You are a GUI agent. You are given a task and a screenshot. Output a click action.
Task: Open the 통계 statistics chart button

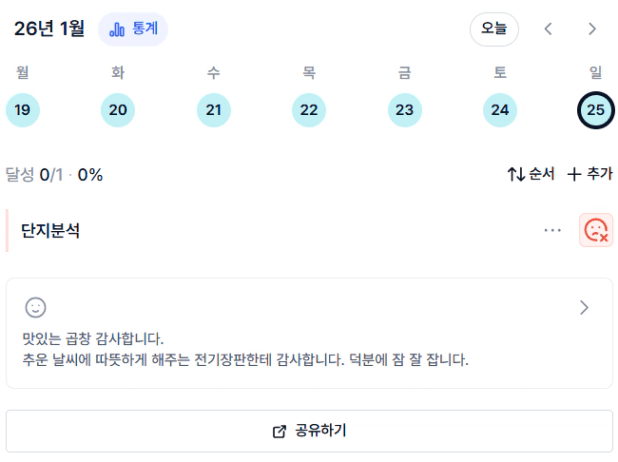click(x=133, y=29)
